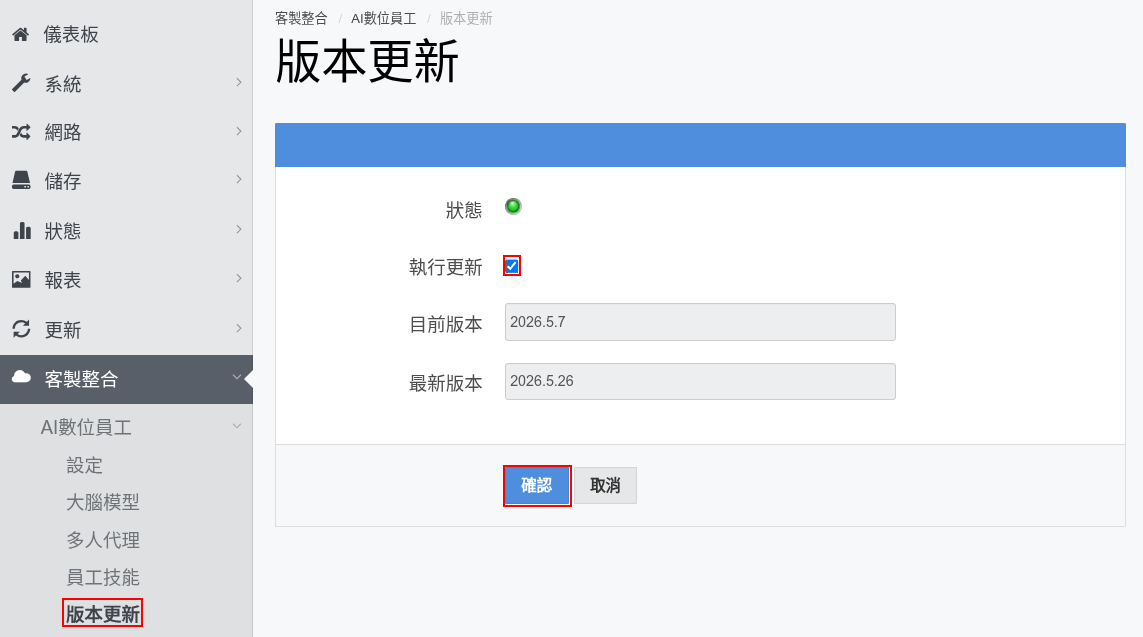Click the green status indicator light
The width and height of the screenshot is (1143, 637).
(x=513, y=207)
